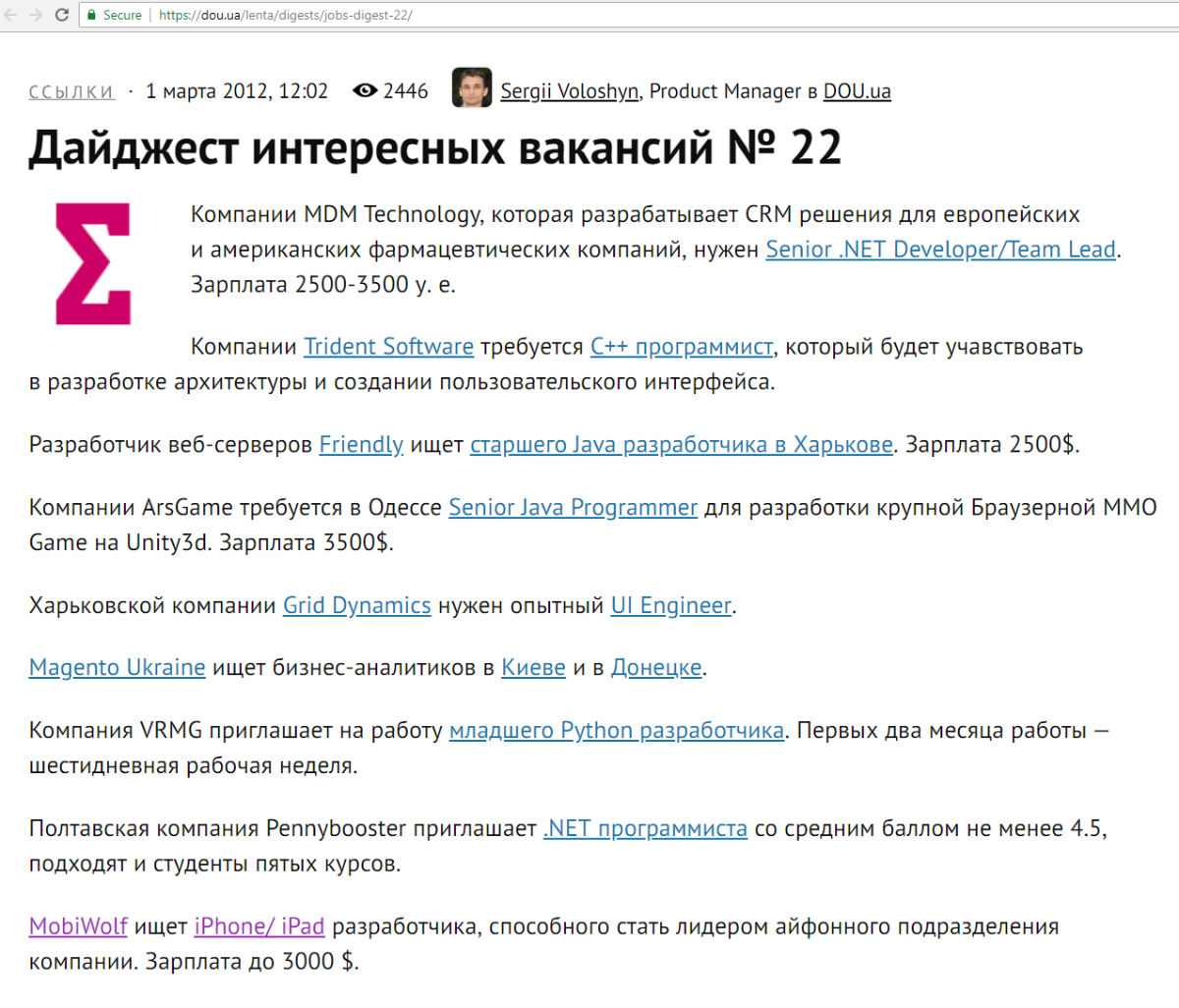
Task: Visit Grid Dynamics company page
Action: click(357, 605)
